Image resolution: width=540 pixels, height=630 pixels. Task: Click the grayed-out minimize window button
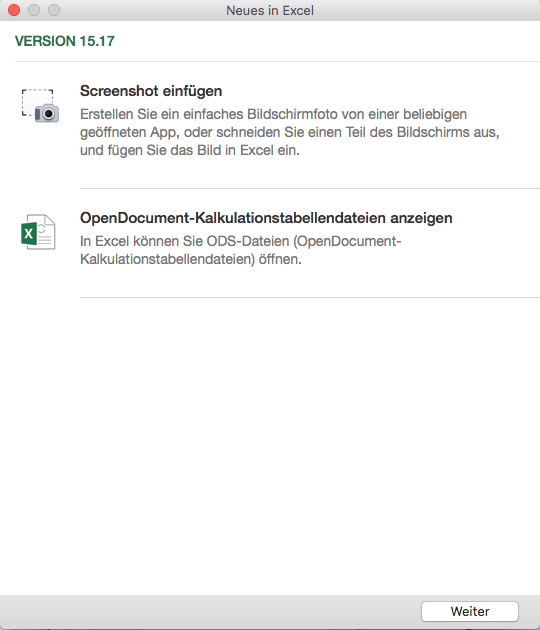click(x=34, y=10)
